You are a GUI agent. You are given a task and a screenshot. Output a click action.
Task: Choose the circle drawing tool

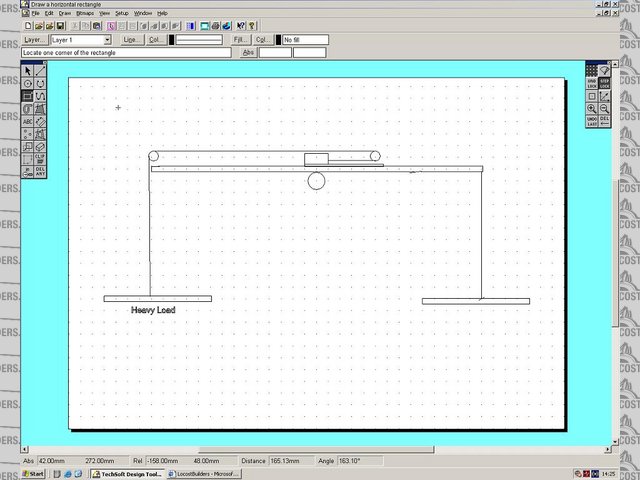click(27, 84)
